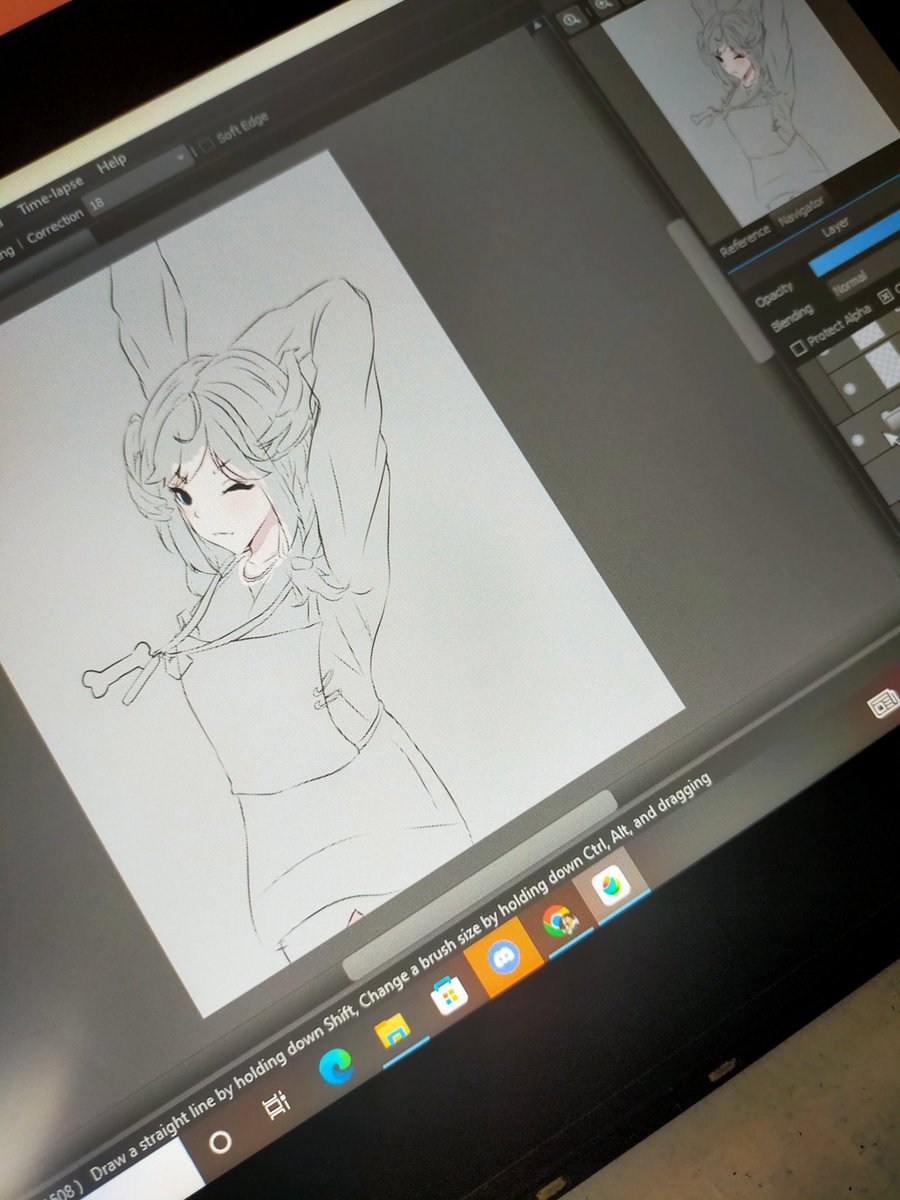The width and height of the screenshot is (900, 1200).
Task: Switch to the Reference tab
Action: [745, 239]
